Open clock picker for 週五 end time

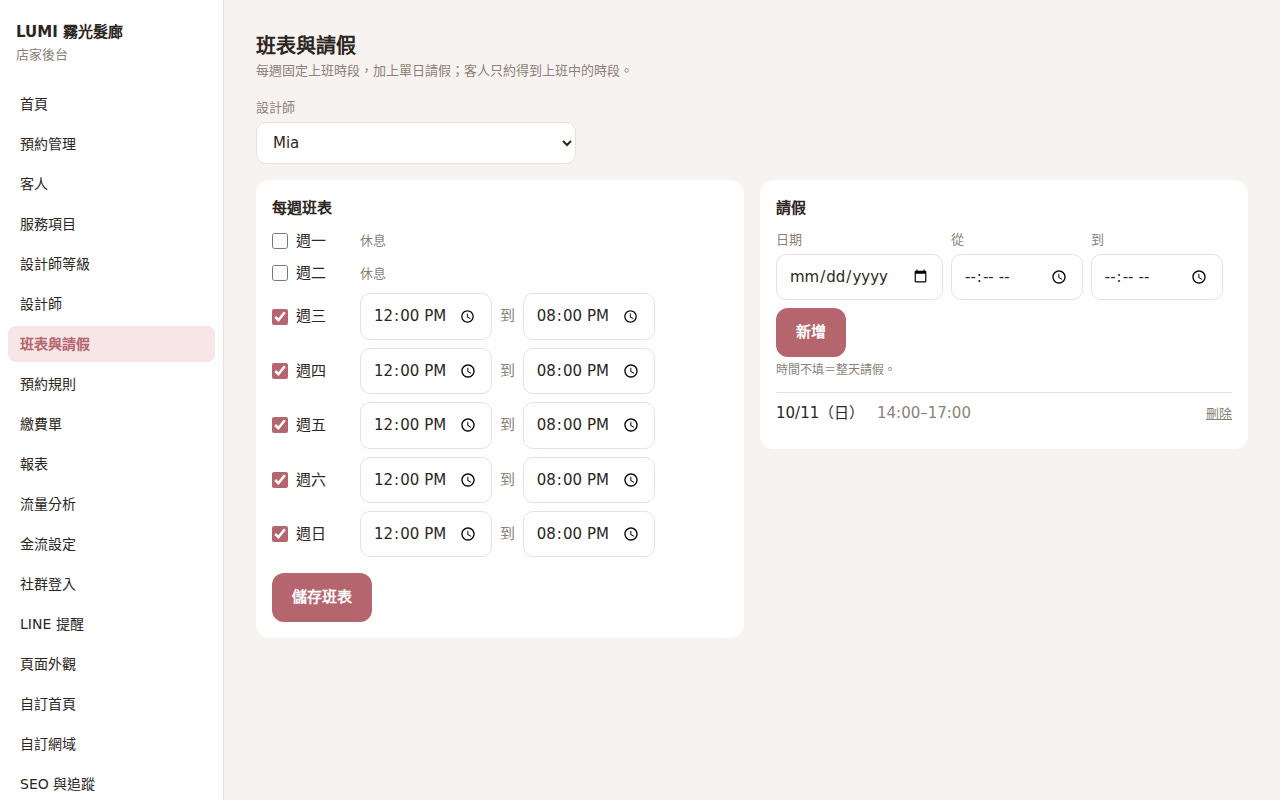(x=630, y=425)
